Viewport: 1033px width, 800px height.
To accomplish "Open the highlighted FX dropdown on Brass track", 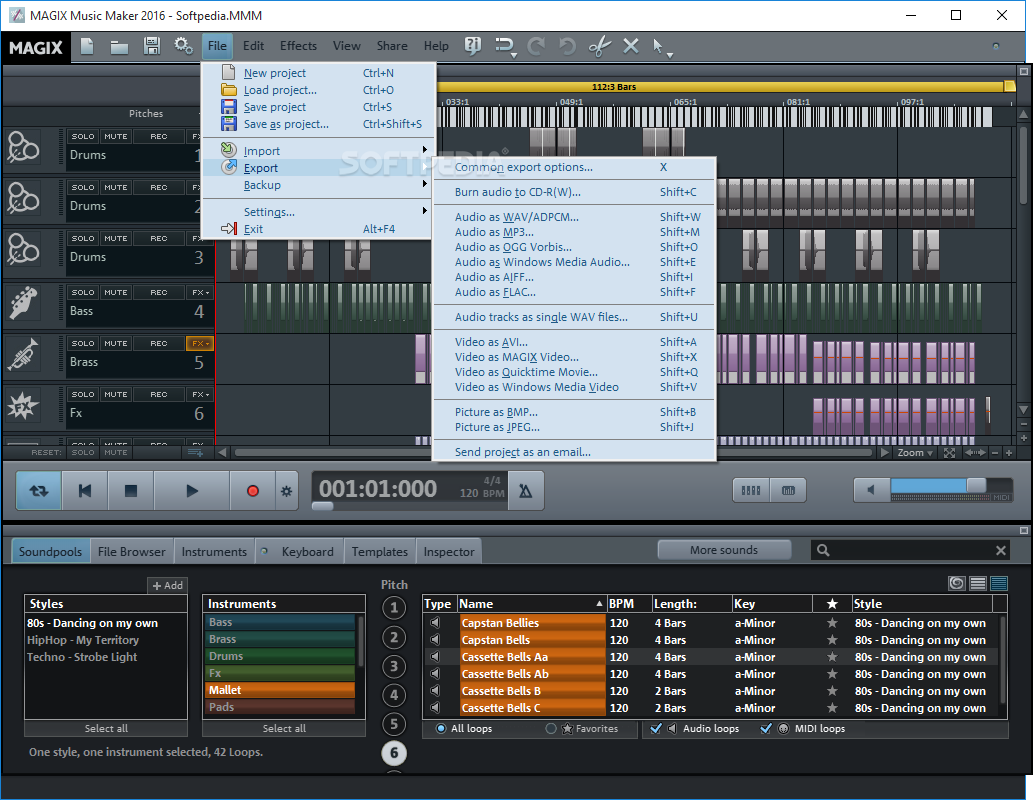I will pos(200,343).
